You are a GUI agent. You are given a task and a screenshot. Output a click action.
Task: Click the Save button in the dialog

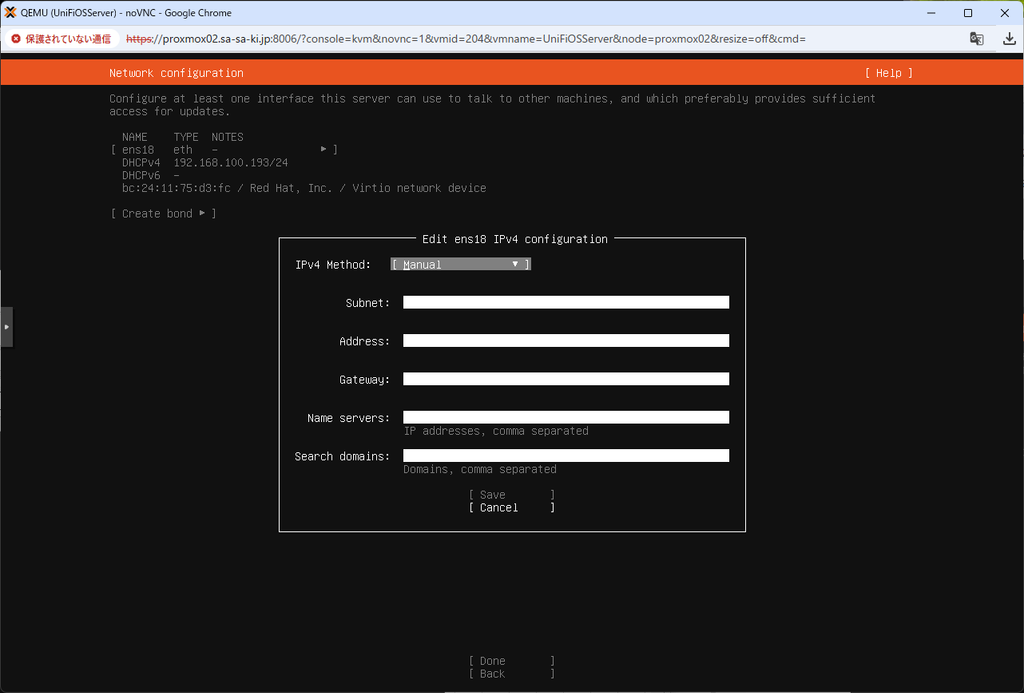[511, 494]
